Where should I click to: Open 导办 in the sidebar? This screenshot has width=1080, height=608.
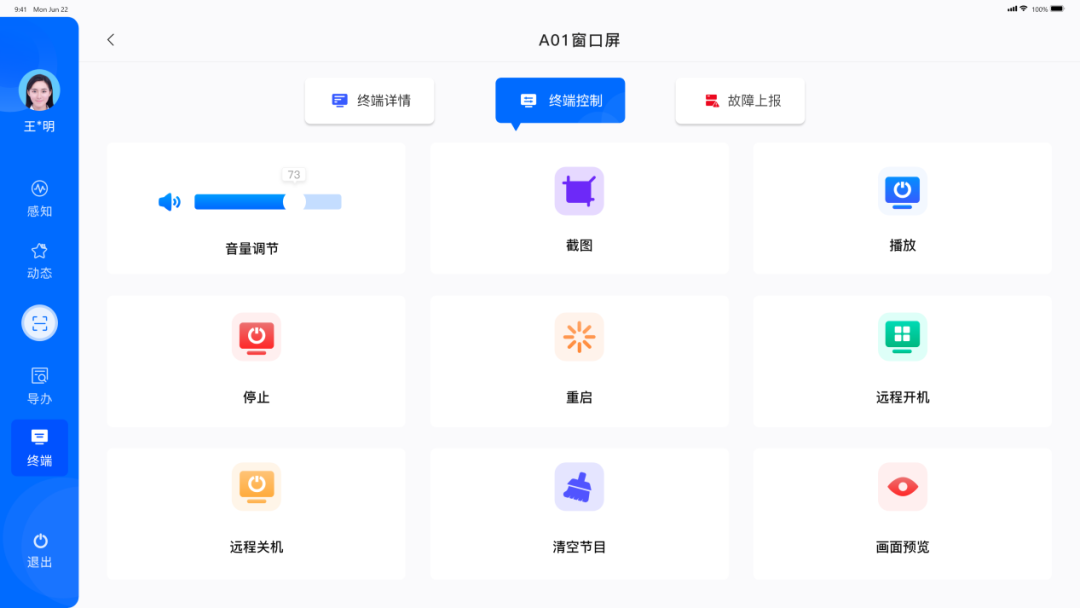click(40, 385)
